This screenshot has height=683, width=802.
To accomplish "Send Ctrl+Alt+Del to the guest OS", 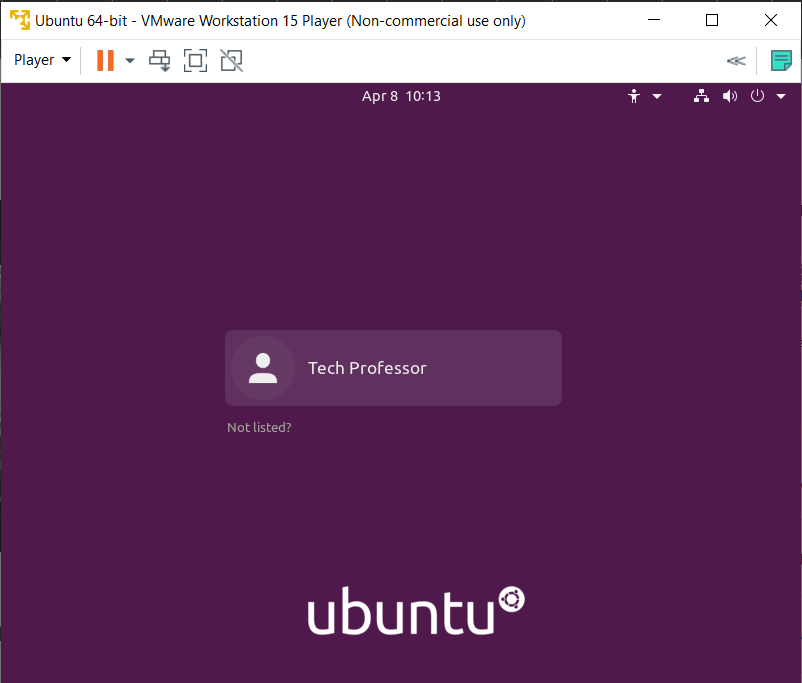I will (159, 60).
